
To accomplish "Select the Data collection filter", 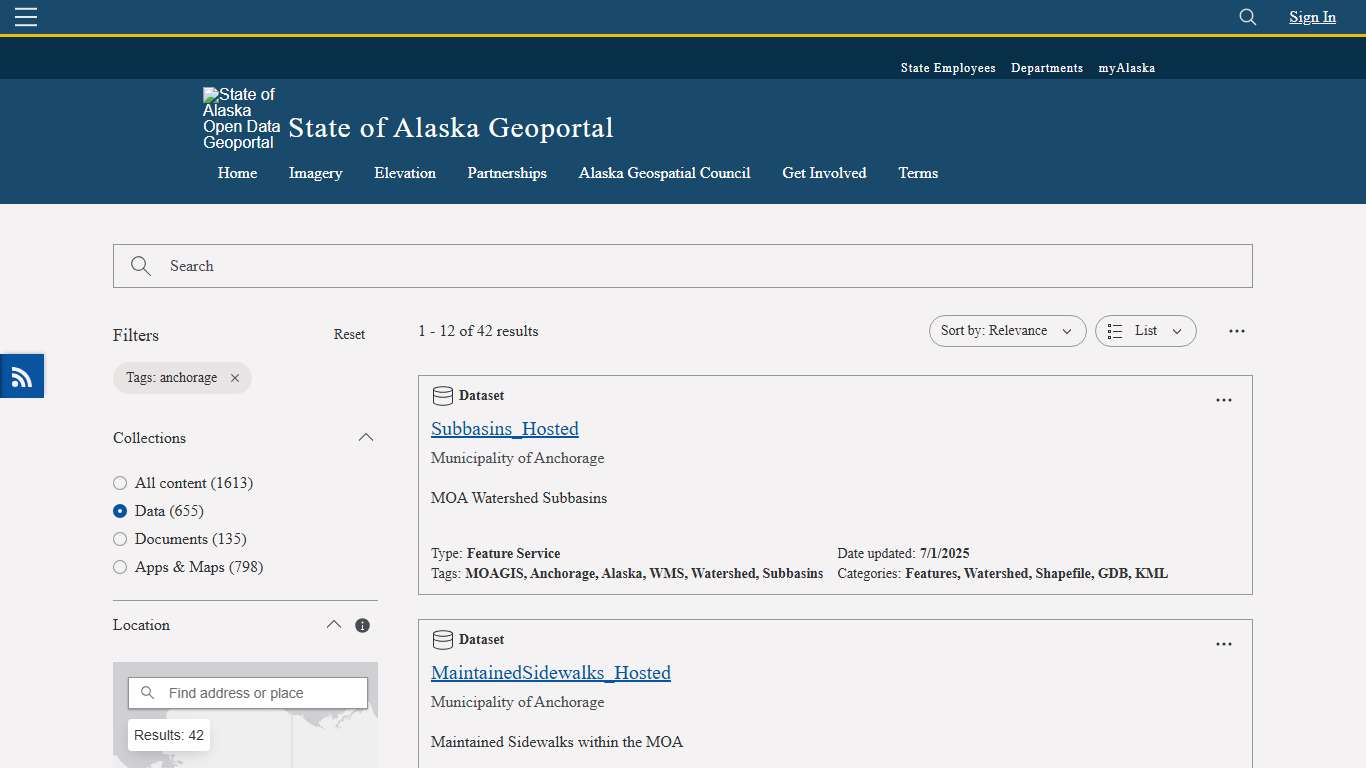I will coord(119,511).
